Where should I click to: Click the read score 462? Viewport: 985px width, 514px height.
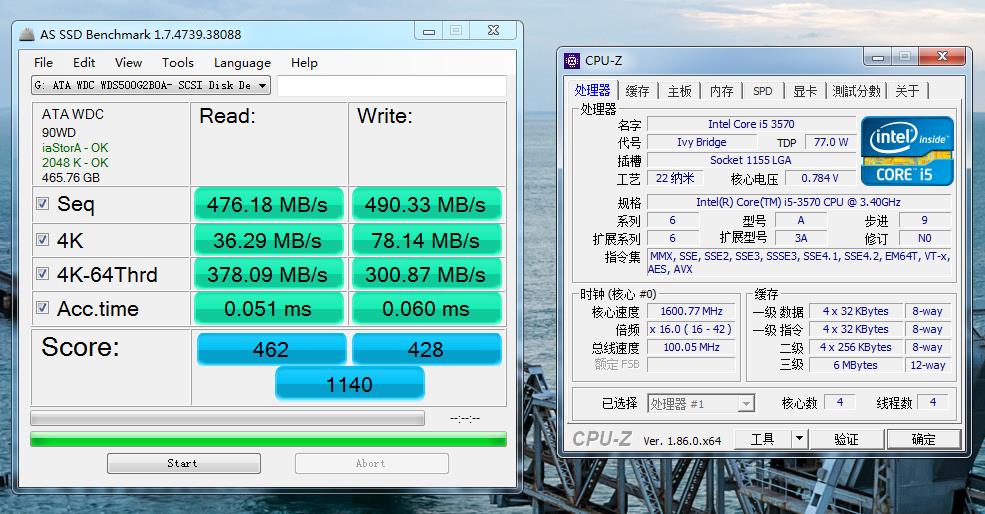[x=271, y=349]
